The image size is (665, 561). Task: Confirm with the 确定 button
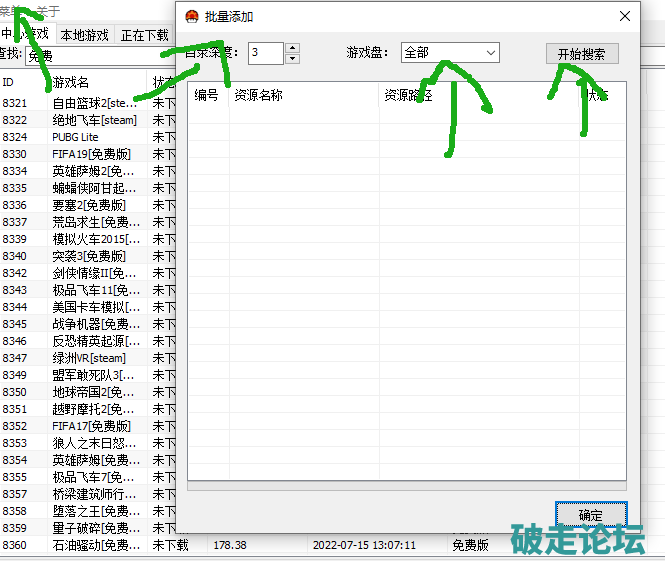[591, 515]
